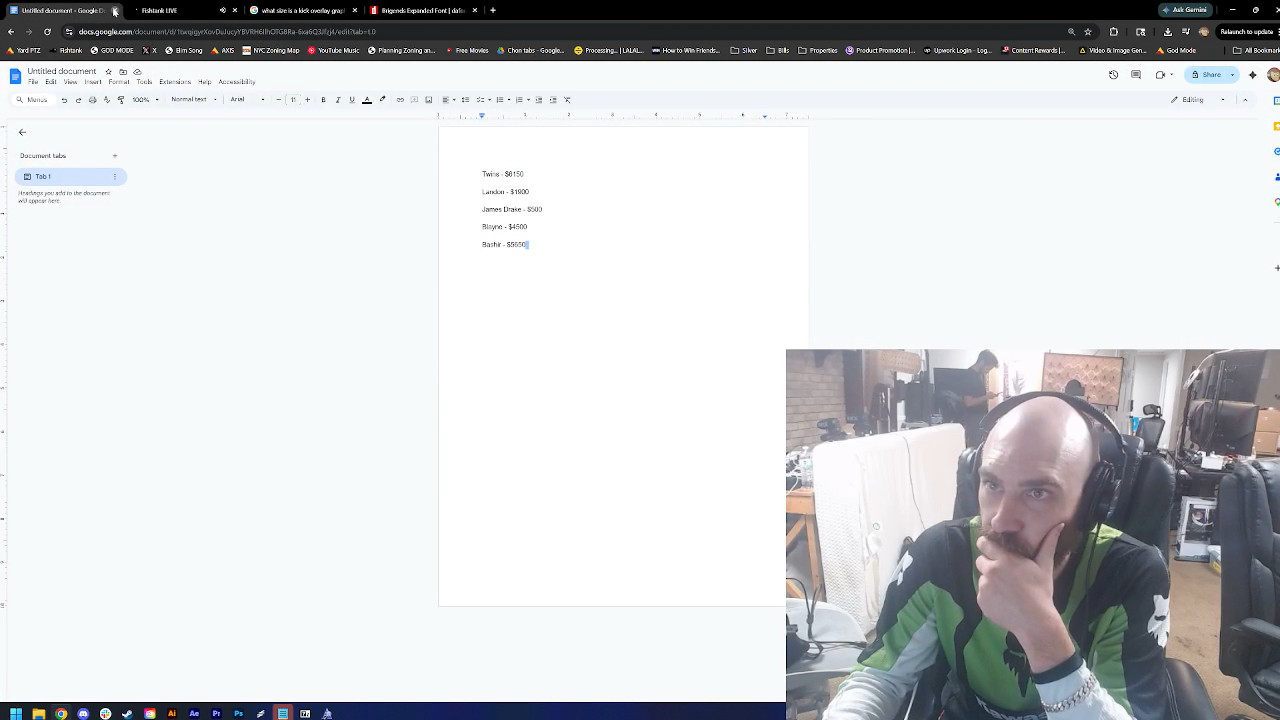Open the Google Docs home logo
The height and width of the screenshot is (720, 1280).
[15, 76]
